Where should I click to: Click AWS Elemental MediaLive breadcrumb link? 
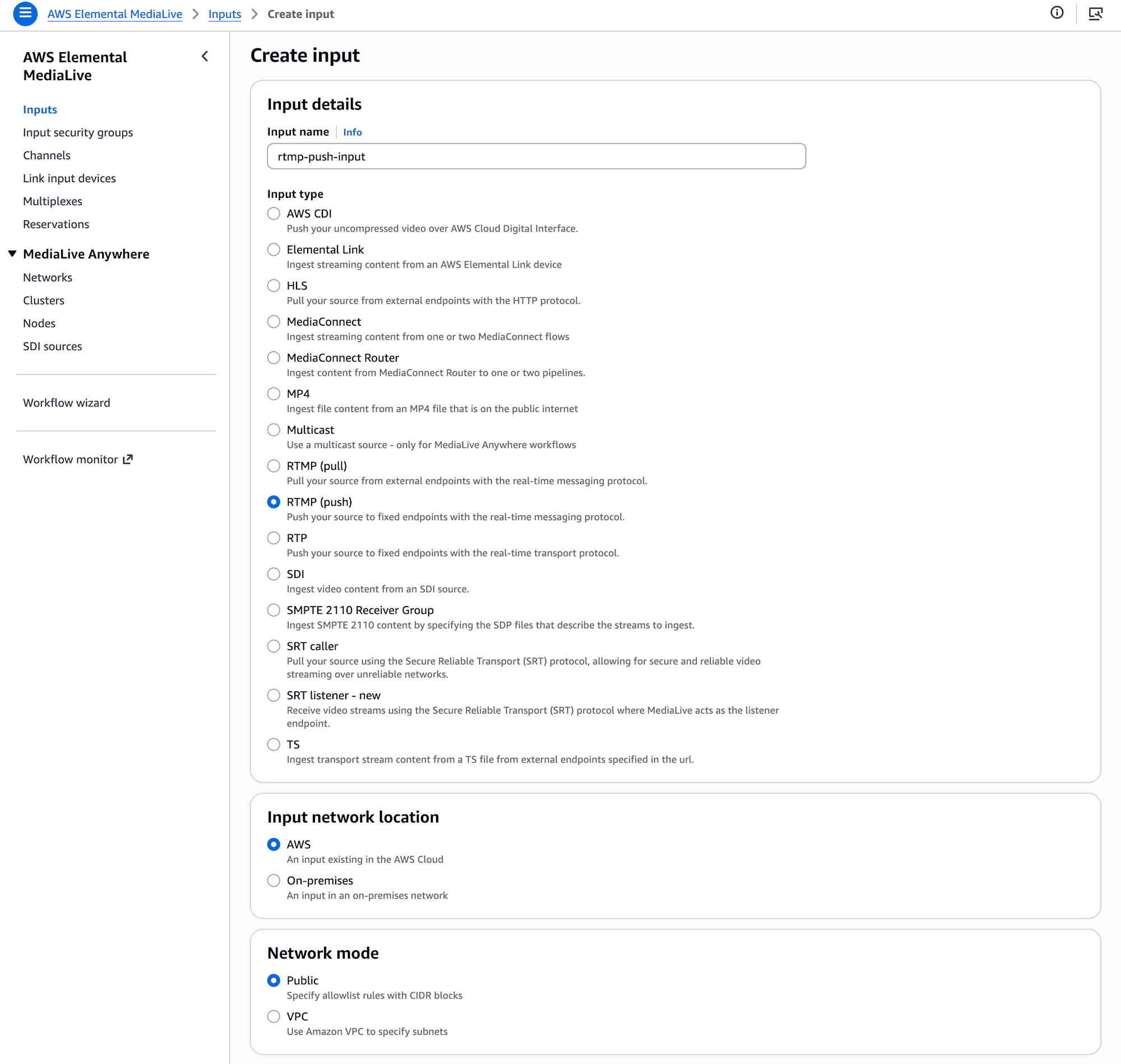tap(114, 14)
